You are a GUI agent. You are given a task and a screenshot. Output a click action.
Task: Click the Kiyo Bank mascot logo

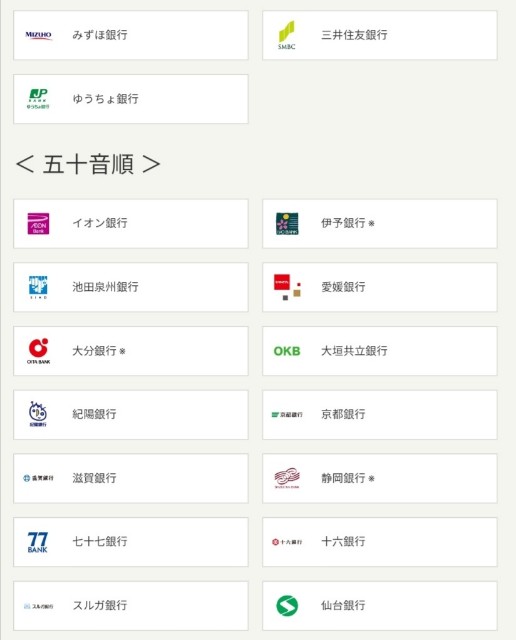(38, 415)
